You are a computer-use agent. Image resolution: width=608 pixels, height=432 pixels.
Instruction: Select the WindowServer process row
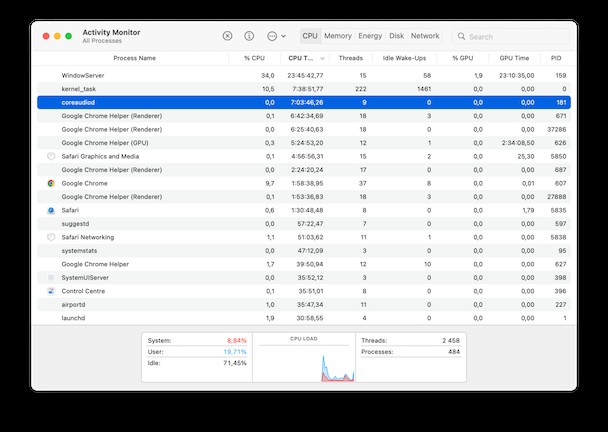coord(304,76)
